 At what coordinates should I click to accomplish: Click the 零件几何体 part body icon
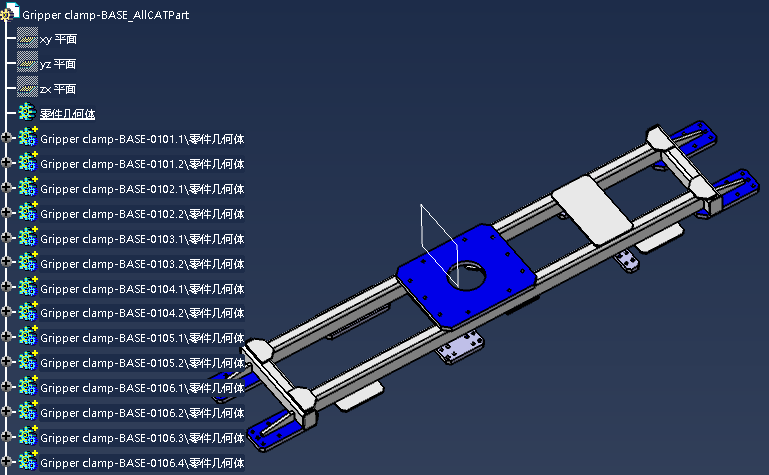pyautogui.click(x=27, y=113)
